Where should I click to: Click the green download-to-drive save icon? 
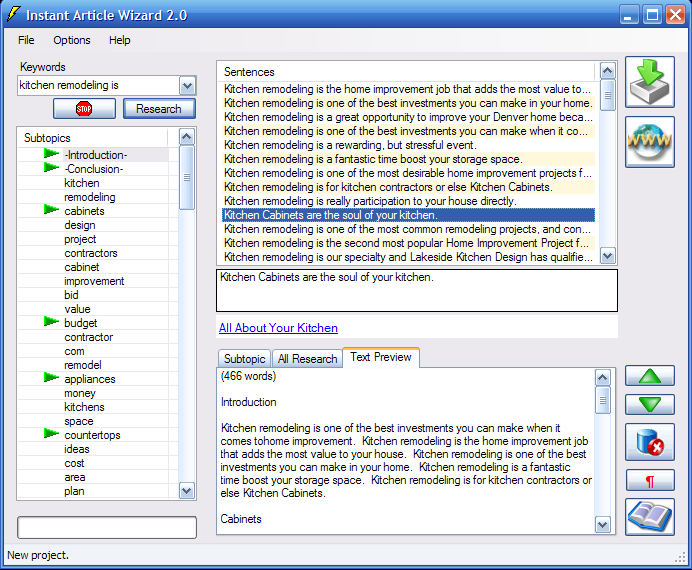coord(650,82)
